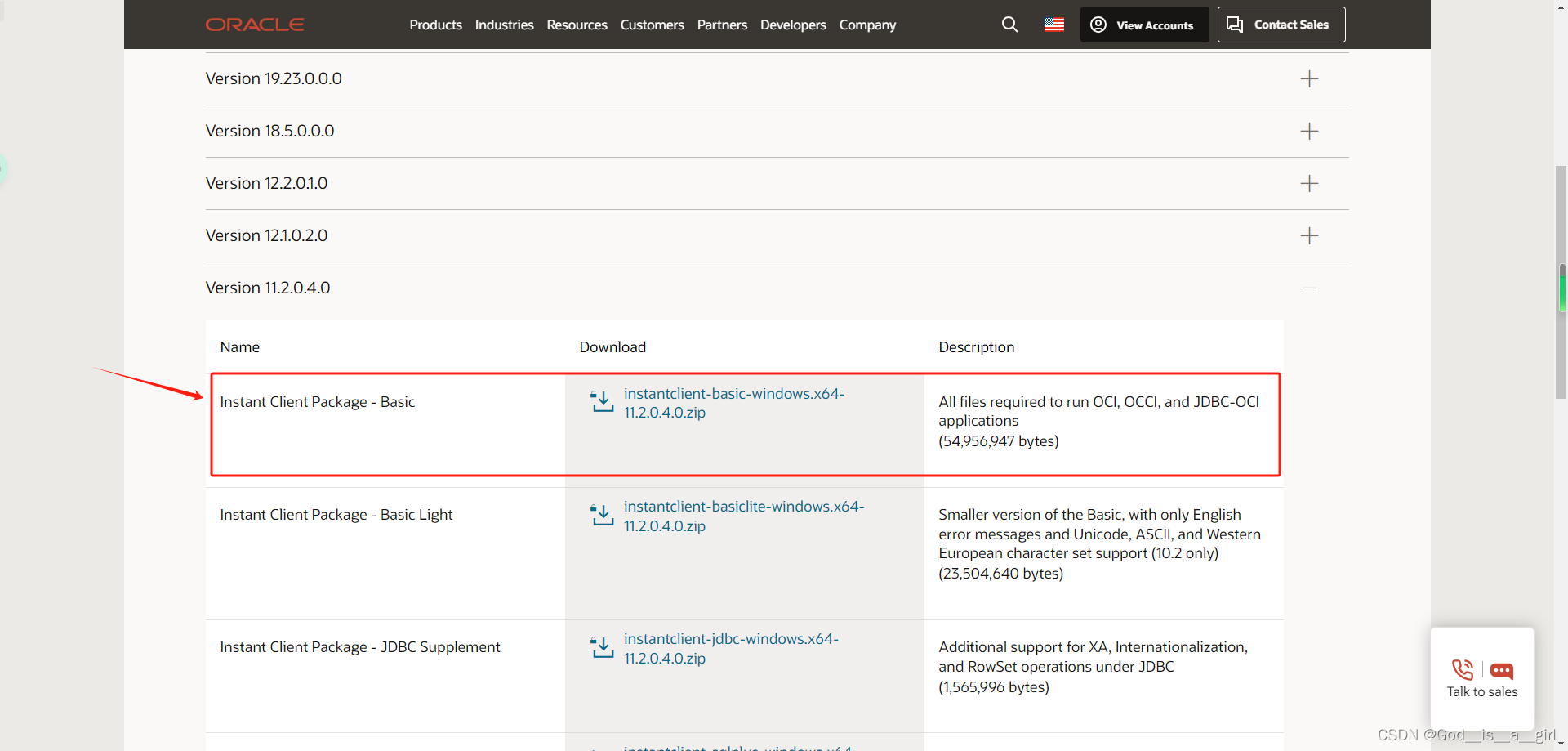
Task: Click the Name column header
Action: click(240, 347)
